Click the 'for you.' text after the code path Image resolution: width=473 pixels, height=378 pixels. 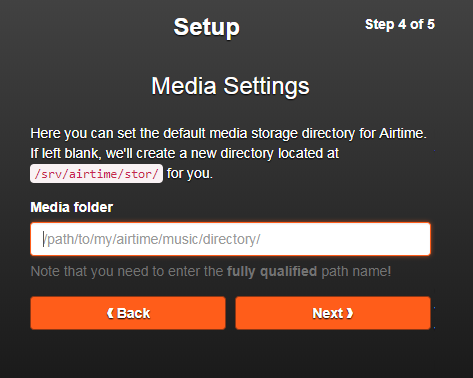190,174
